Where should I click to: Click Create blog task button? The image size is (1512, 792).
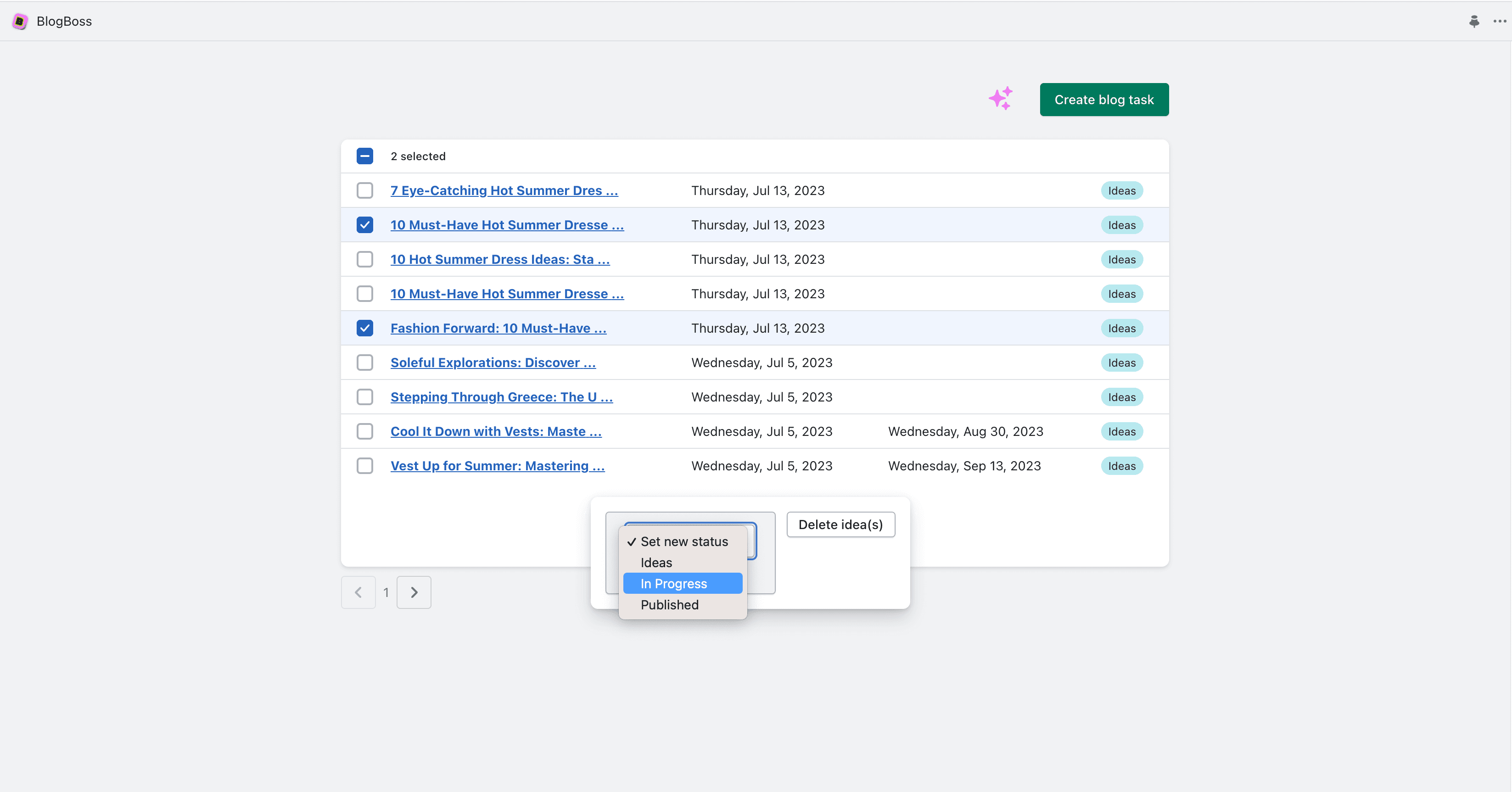tap(1103, 100)
